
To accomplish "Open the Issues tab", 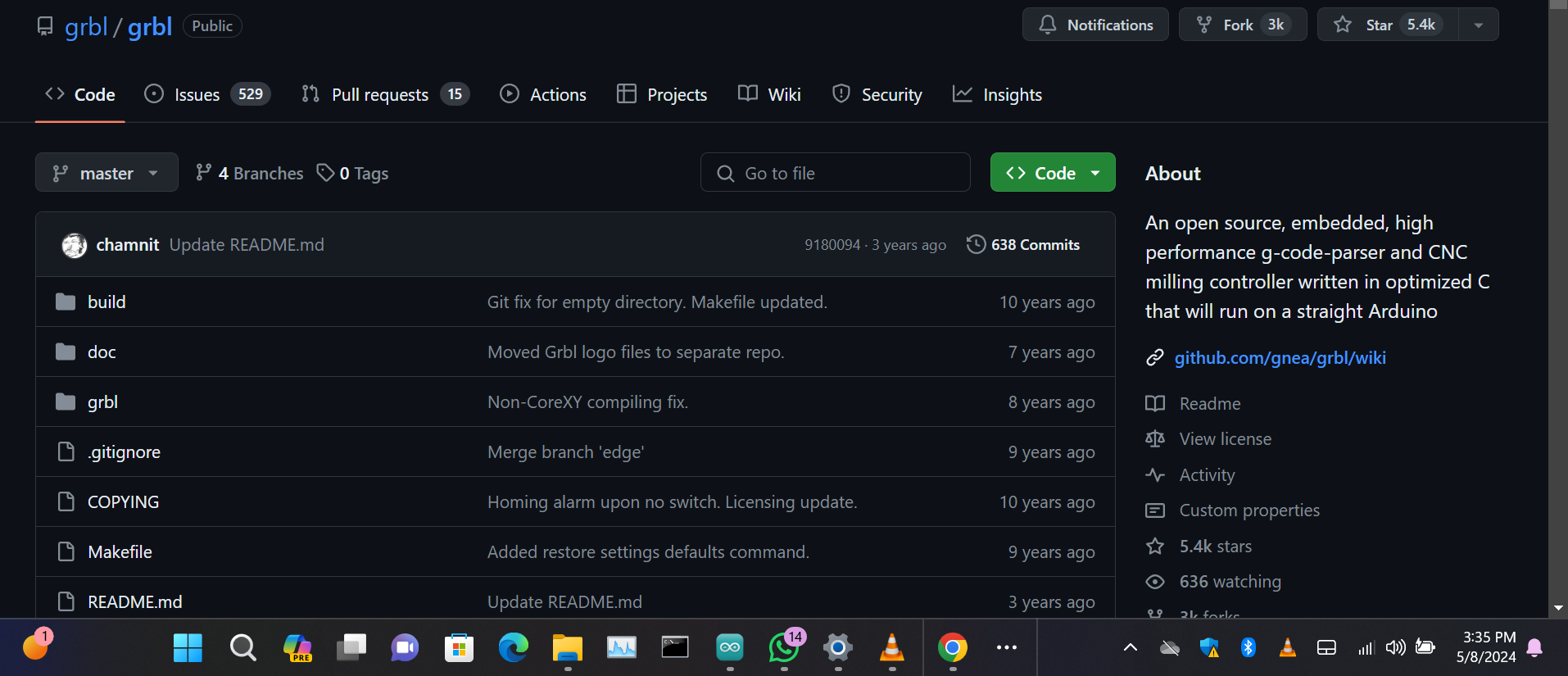I will point(207,94).
